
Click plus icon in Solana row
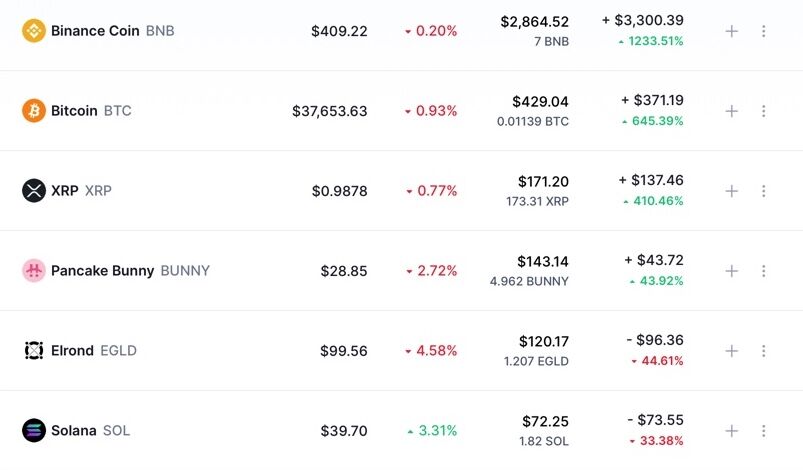pos(731,431)
